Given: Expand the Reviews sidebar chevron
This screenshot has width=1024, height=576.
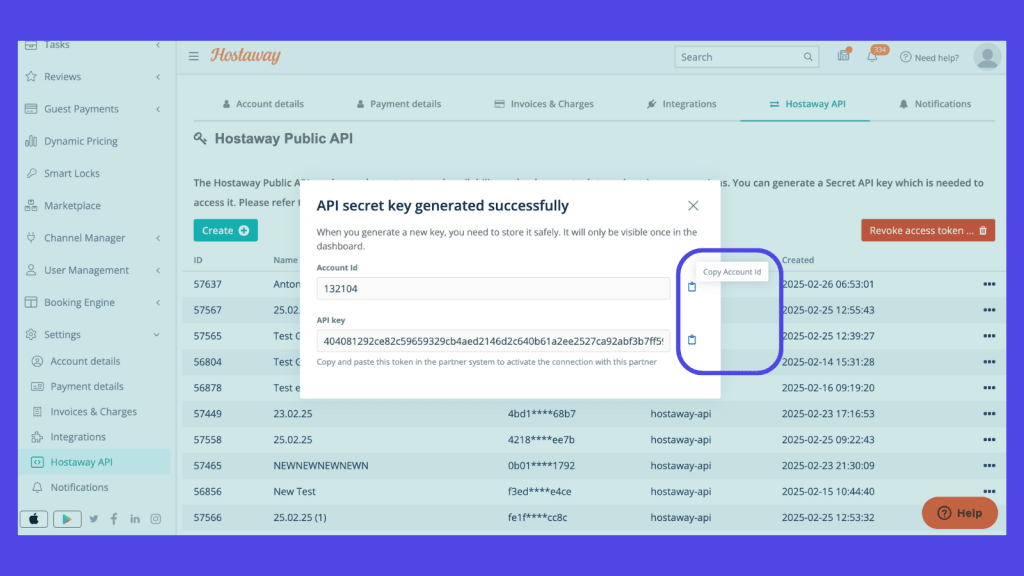Looking at the screenshot, I should 158,77.
